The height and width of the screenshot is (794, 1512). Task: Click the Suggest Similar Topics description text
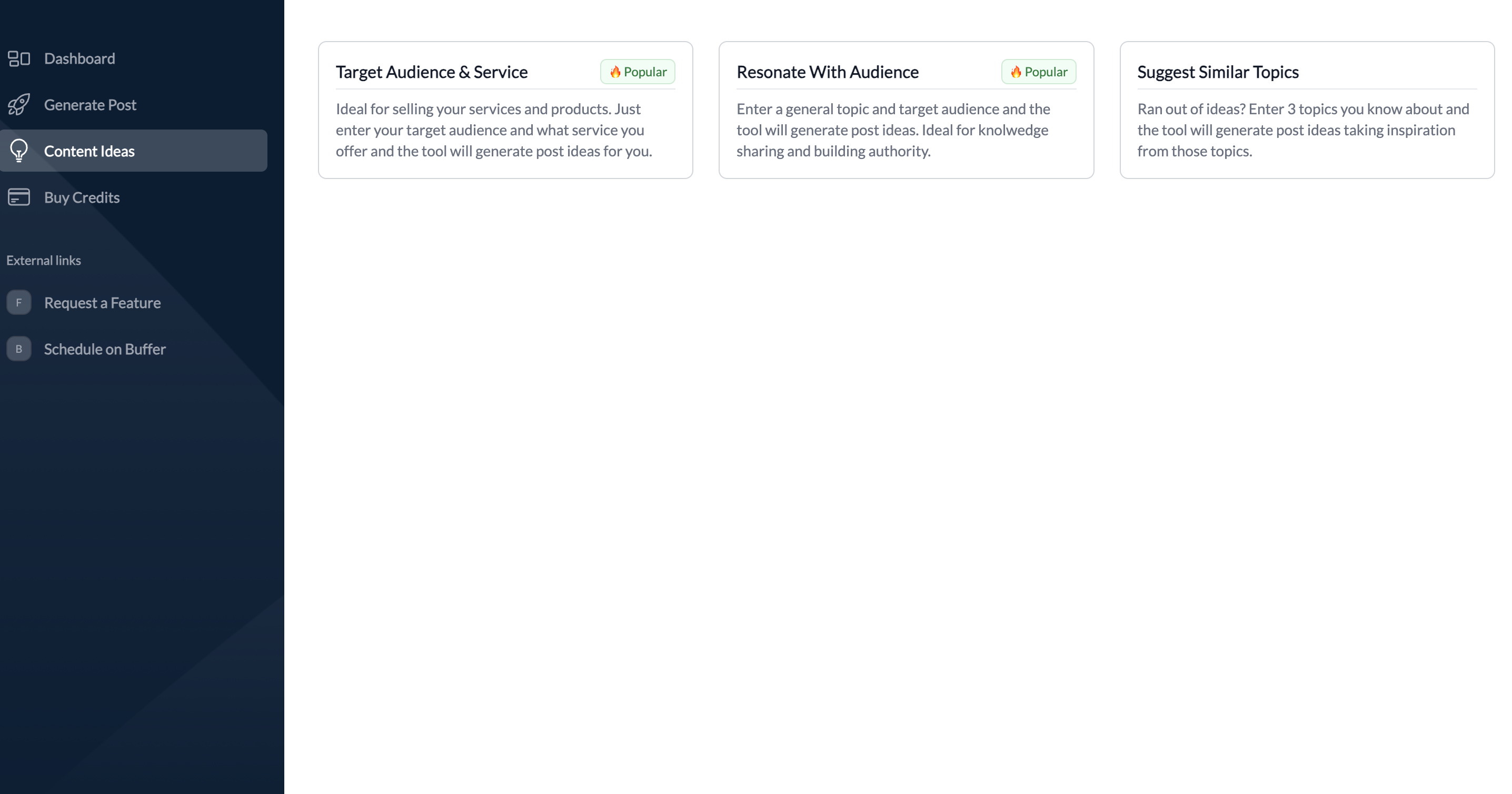coord(1303,130)
